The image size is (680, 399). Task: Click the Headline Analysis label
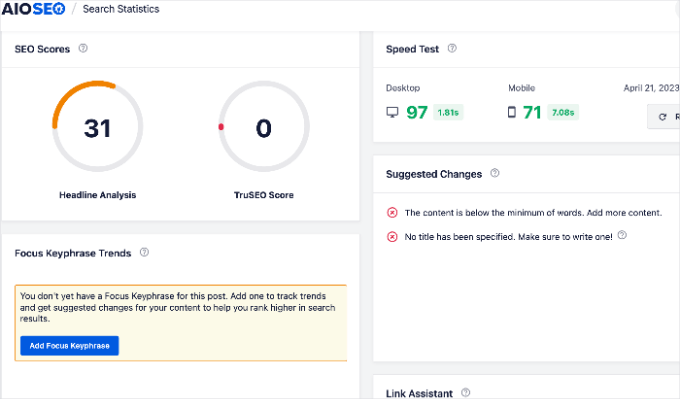tap(98, 195)
